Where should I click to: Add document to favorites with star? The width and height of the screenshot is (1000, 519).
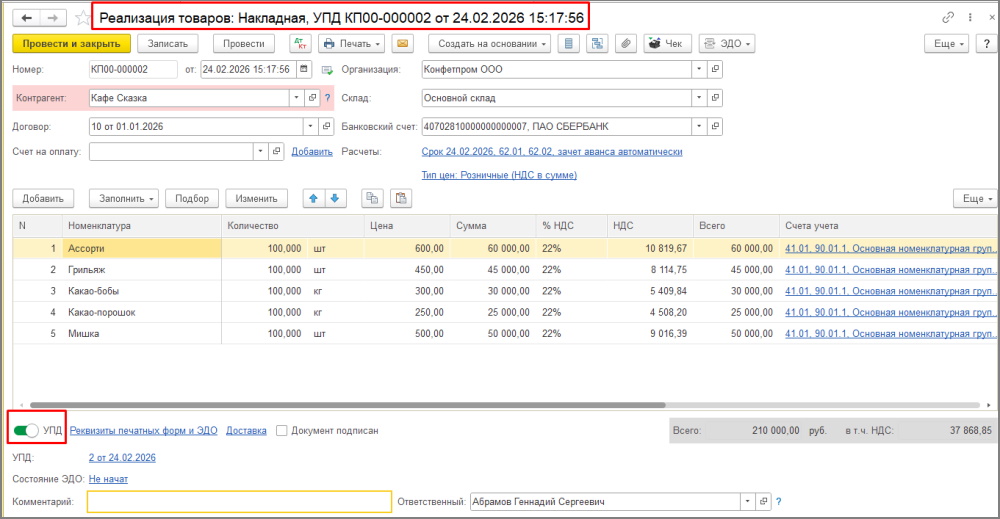82,18
